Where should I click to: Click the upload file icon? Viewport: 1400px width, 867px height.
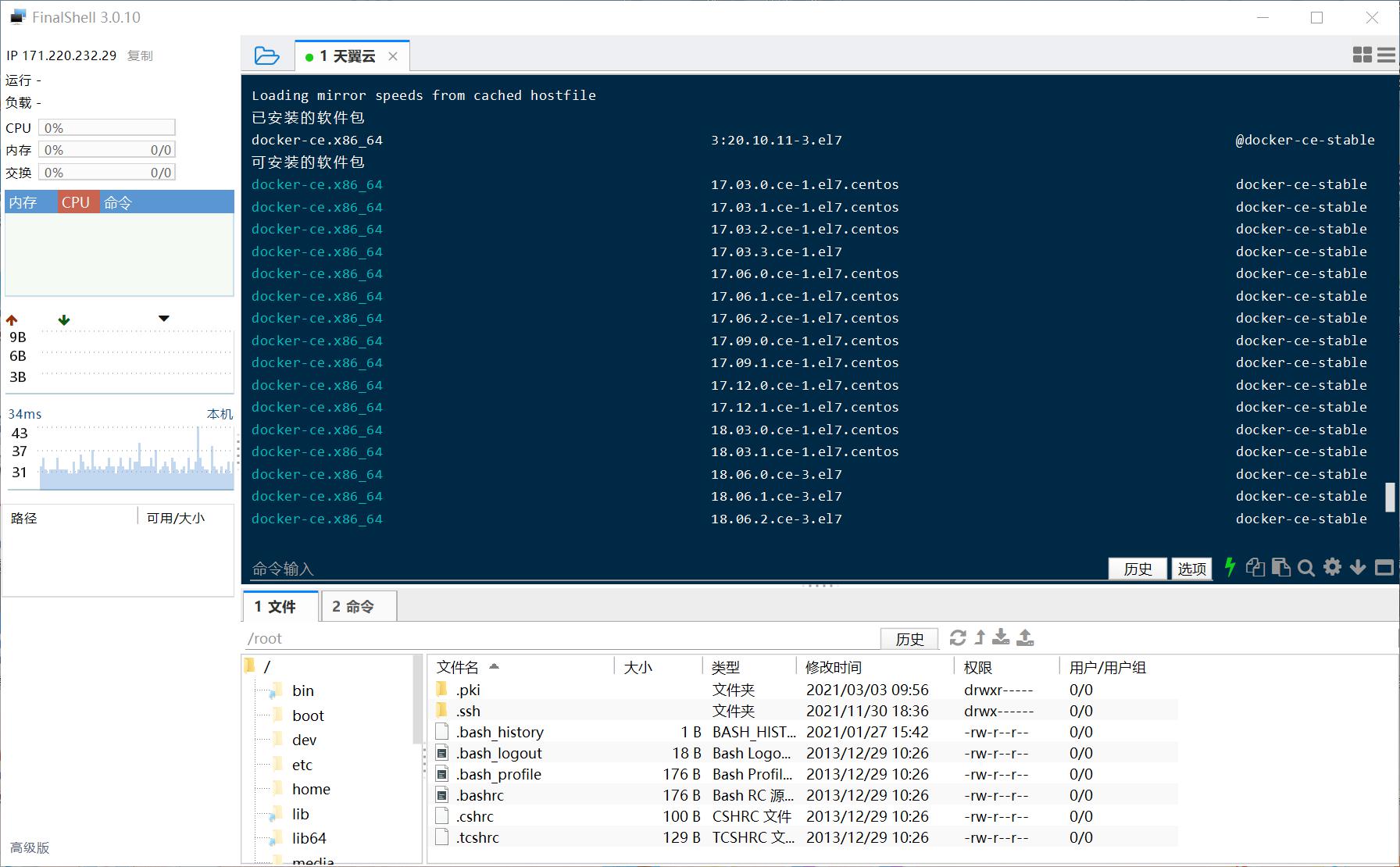(1025, 637)
